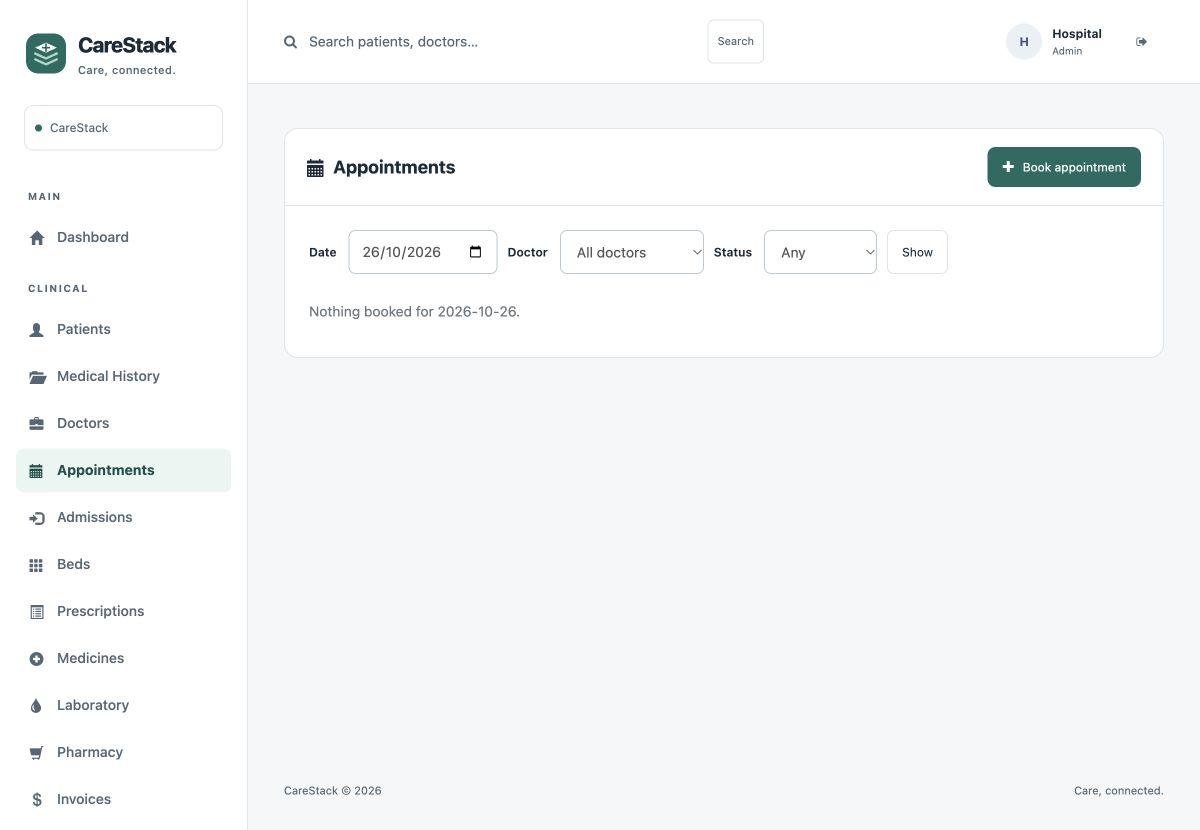Screen dimensions: 1200x830
Task: Go to Beds section
Action: (123, 565)
